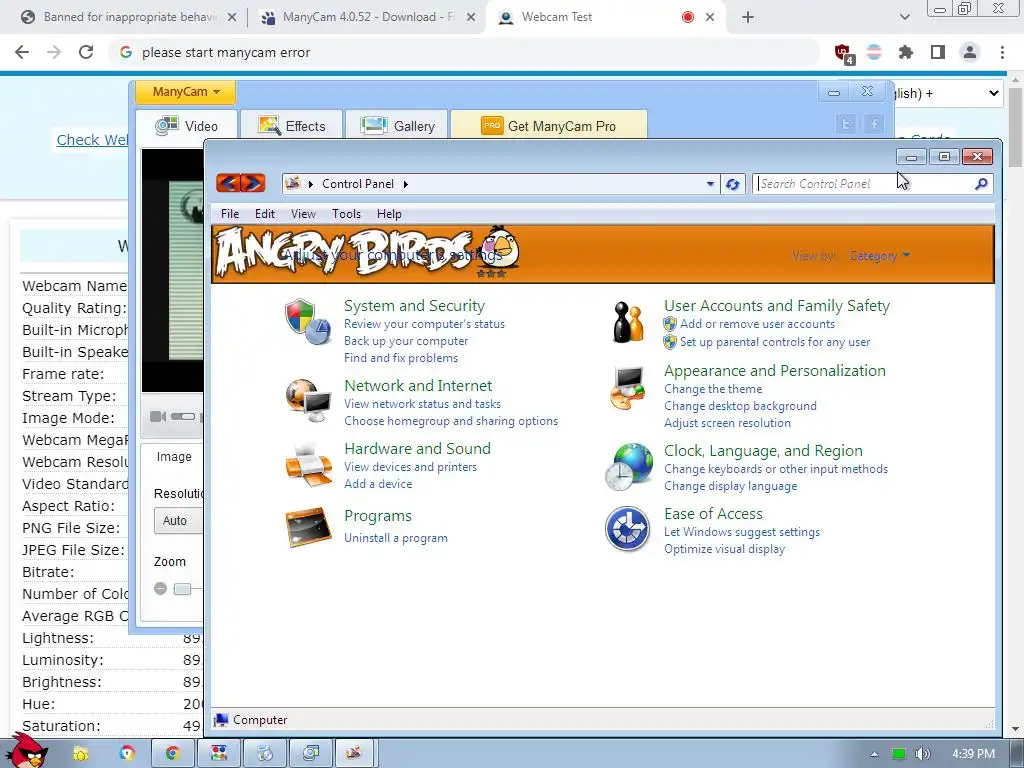The height and width of the screenshot is (768, 1024).
Task: Click the ManyCam zoom out minus button
Action: click(x=161, y=588)
